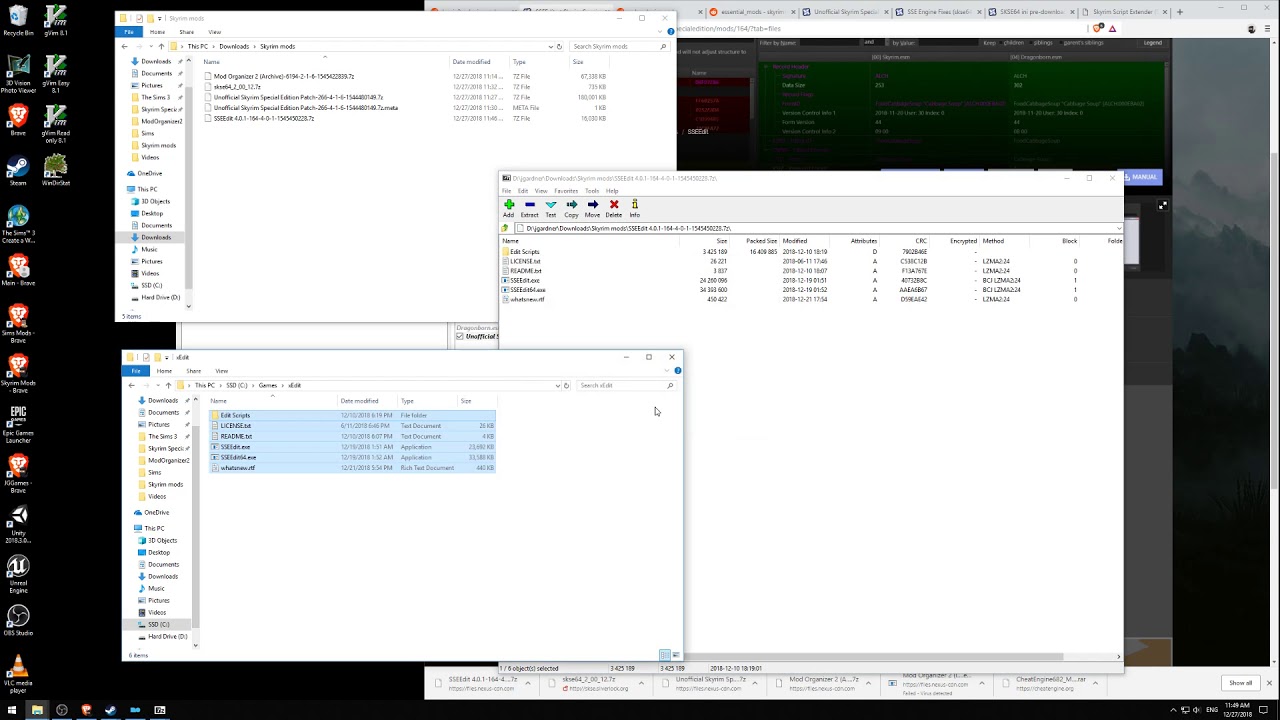Image resolution: width=1280 pixels, height=720 pixels.
Task: Open the Help menu in 7-Zip
Action: (x=612, y=191)
